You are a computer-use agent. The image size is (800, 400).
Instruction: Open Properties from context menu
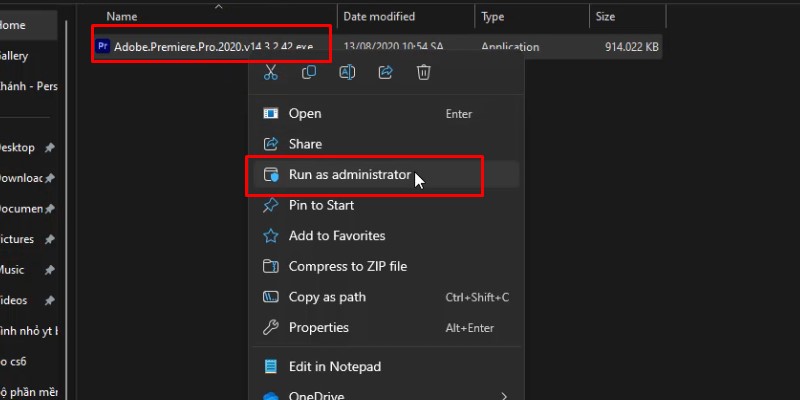click(318, 327)
